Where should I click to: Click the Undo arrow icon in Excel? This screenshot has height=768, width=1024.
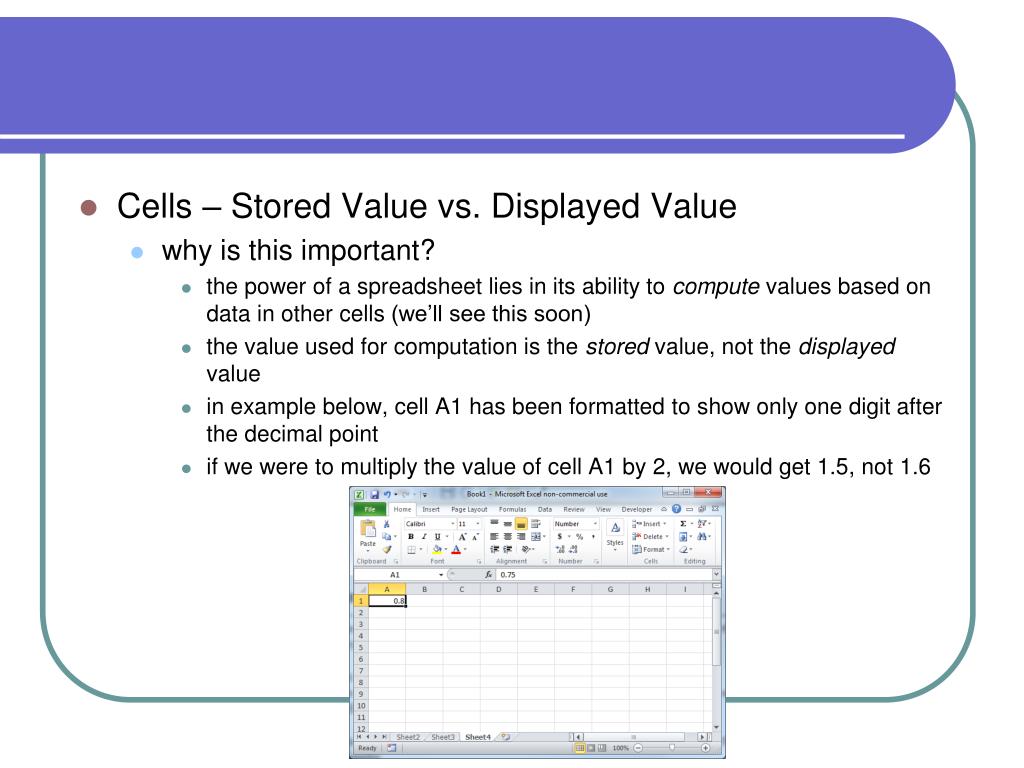(387, 494)
